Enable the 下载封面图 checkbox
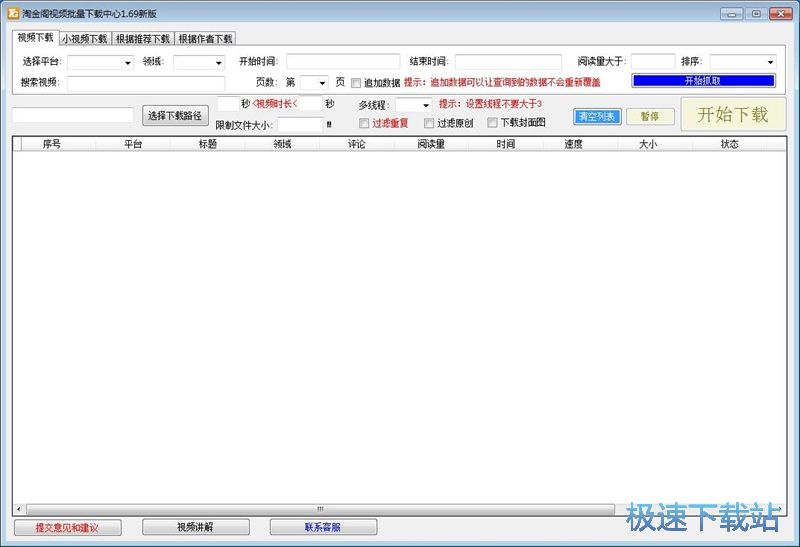The image size is (800, 547). (492, 122)
